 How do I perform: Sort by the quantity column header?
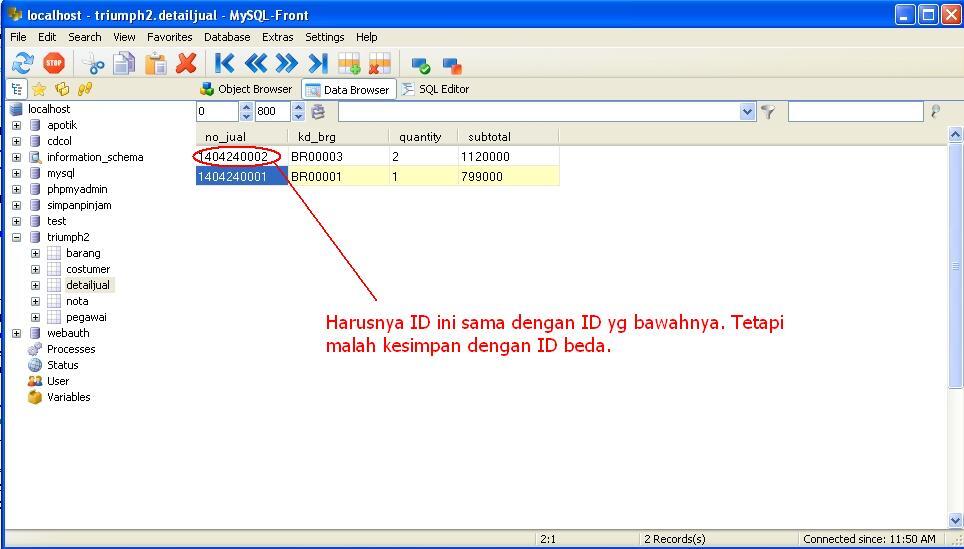[423, 136]
